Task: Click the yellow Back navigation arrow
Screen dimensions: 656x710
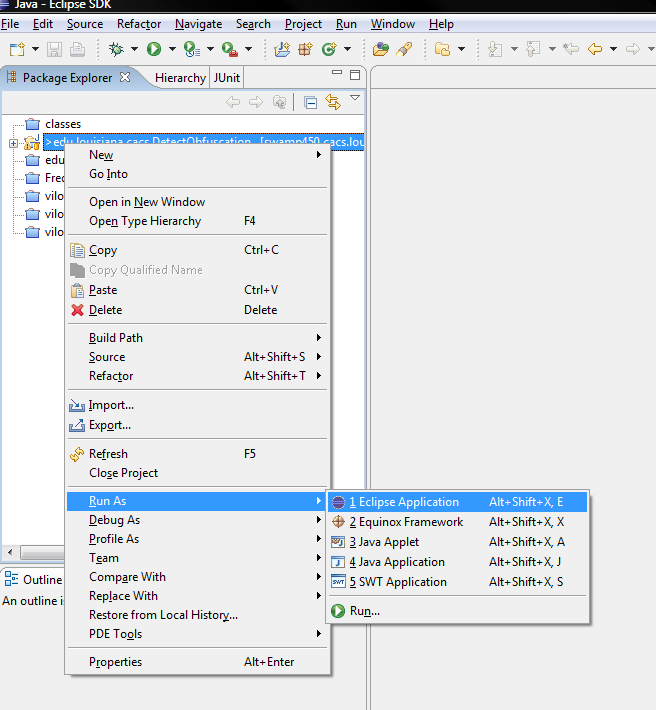Action: click(x=595, y=48)
